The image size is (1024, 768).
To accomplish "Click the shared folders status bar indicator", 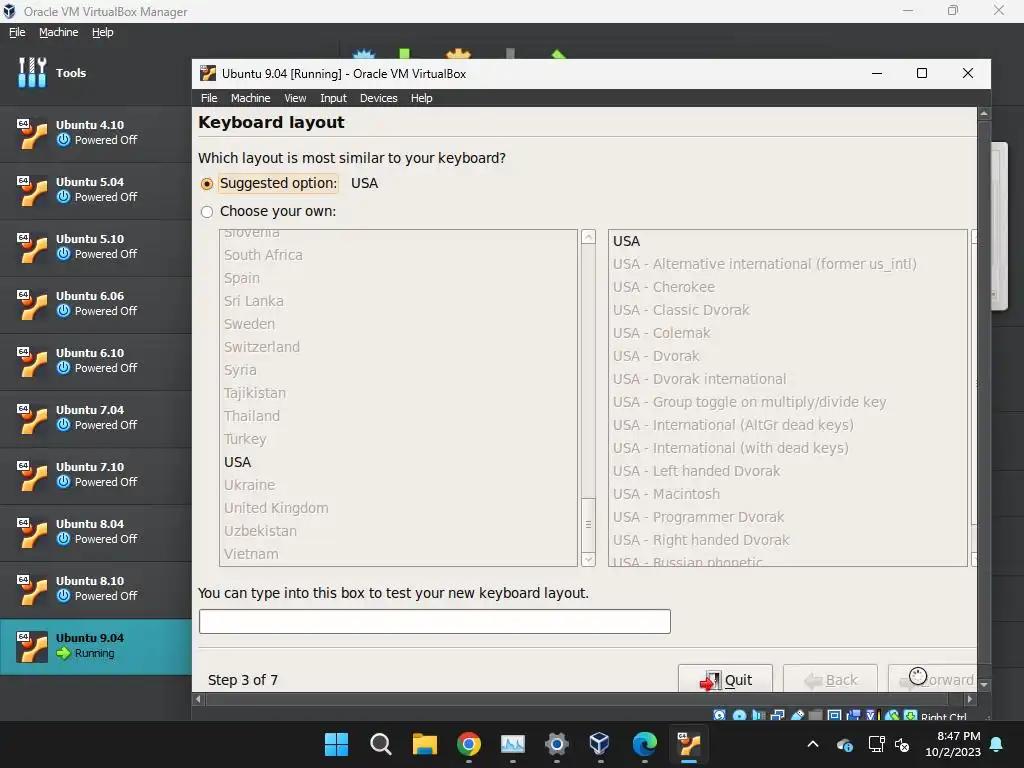I will (815, 715).
